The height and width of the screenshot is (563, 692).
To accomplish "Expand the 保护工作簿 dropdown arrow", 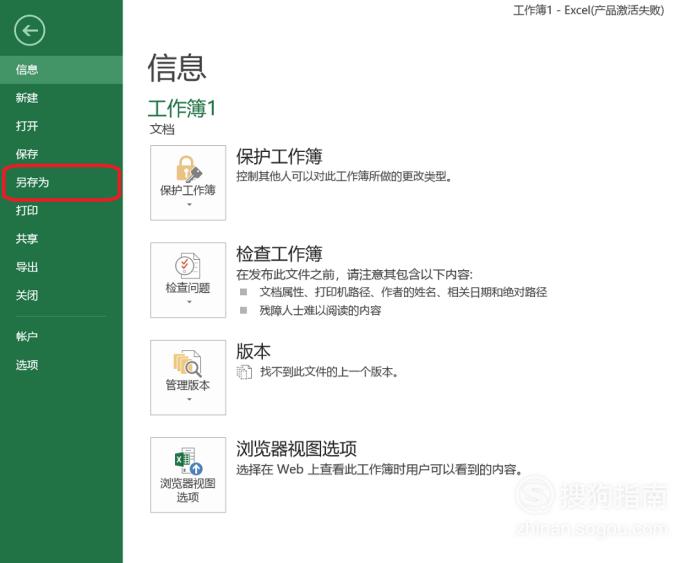I will [x=189, y=205].
